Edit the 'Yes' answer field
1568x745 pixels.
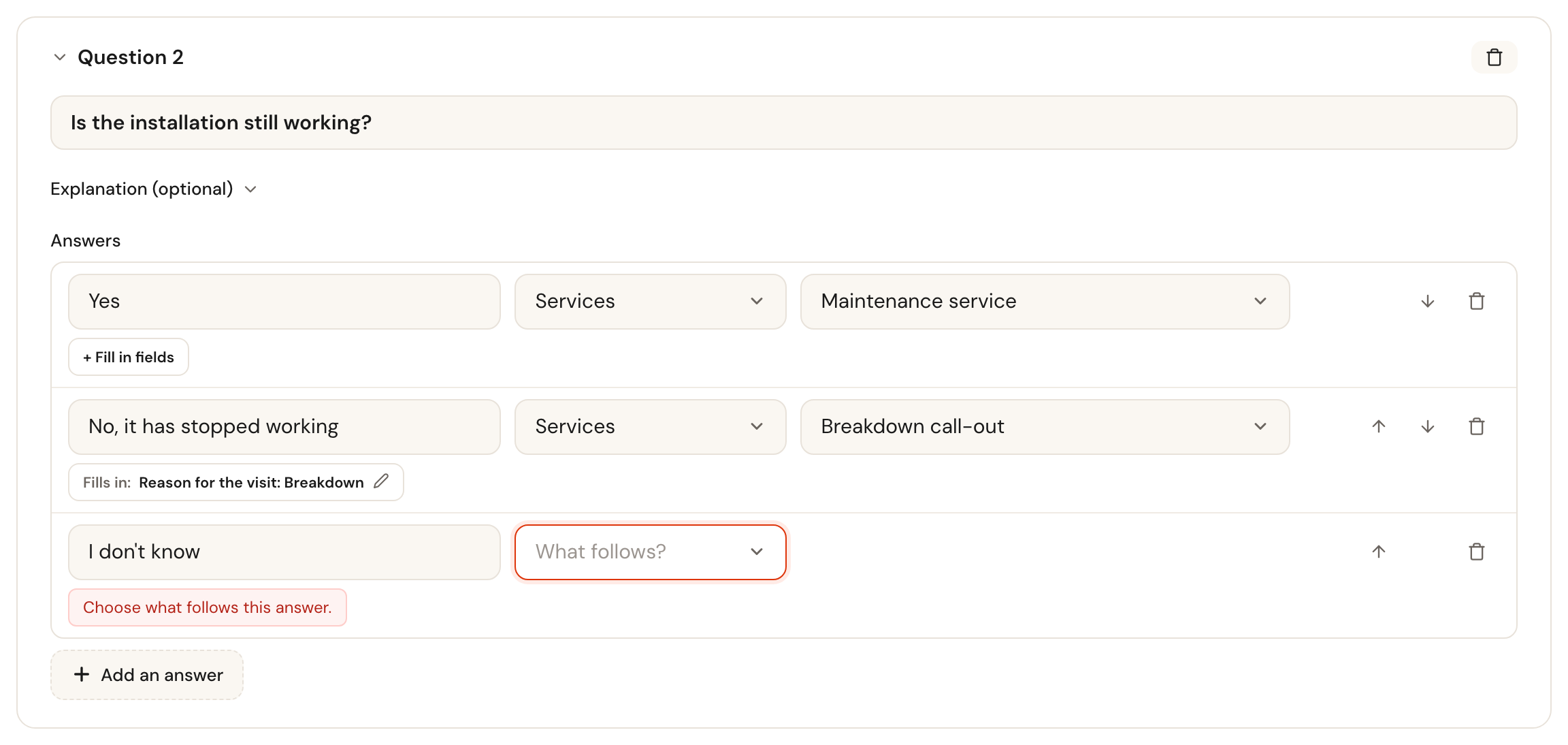284,302
